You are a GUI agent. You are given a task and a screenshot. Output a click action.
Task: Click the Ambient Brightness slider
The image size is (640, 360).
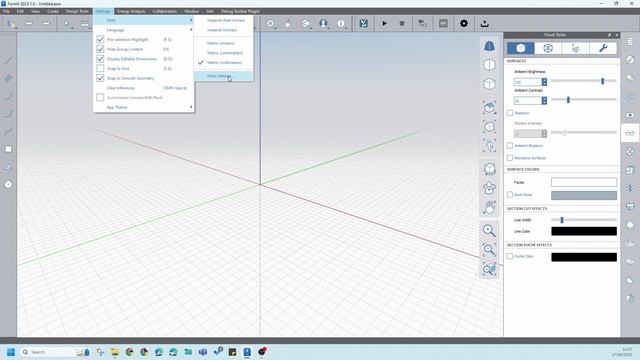click(584, 81)
